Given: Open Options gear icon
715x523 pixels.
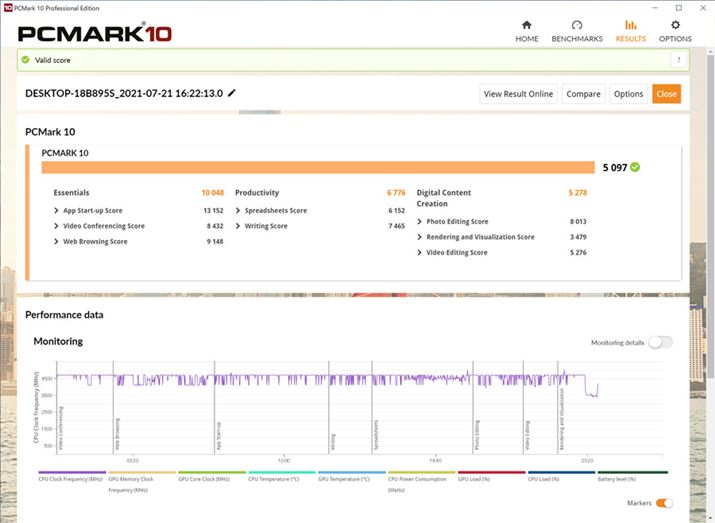Looking at the screenshot, I should point(675,25).
